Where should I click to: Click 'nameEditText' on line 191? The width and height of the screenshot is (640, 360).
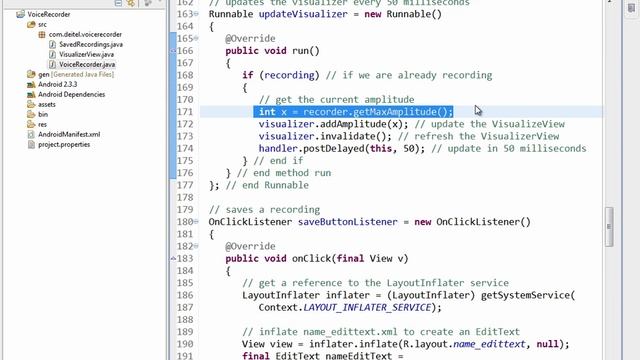(358, 356)
